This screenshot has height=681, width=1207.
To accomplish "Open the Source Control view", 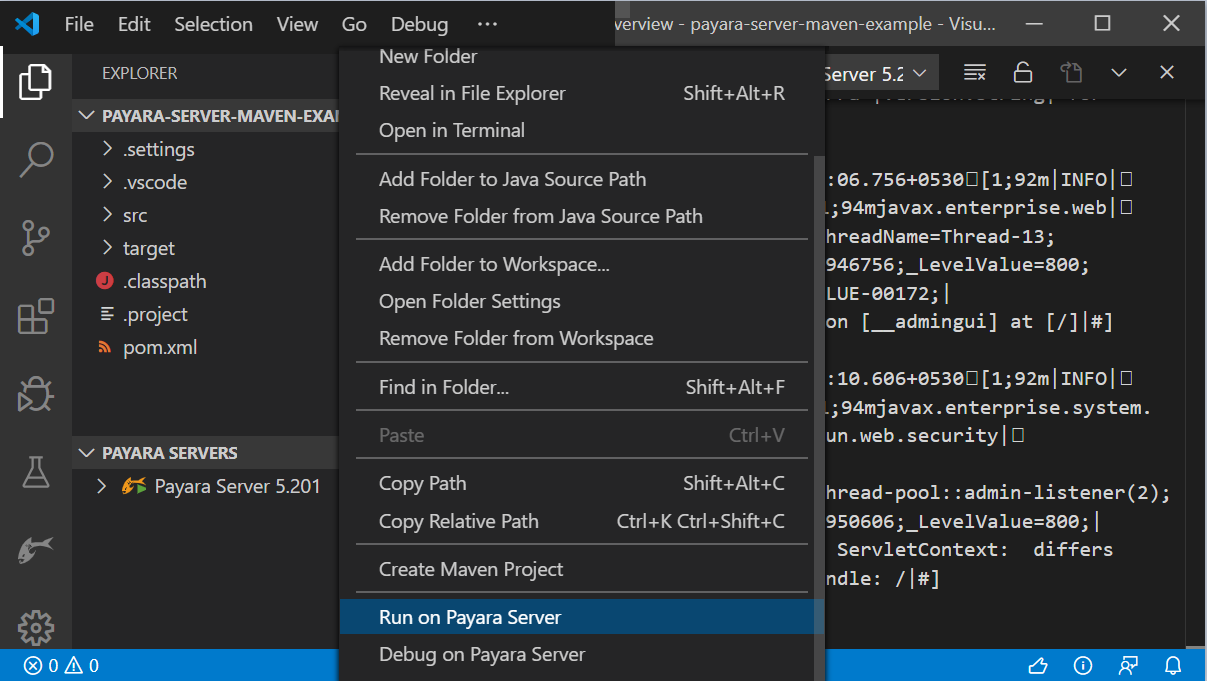I will pyautogui.click(x=35, y=238).
